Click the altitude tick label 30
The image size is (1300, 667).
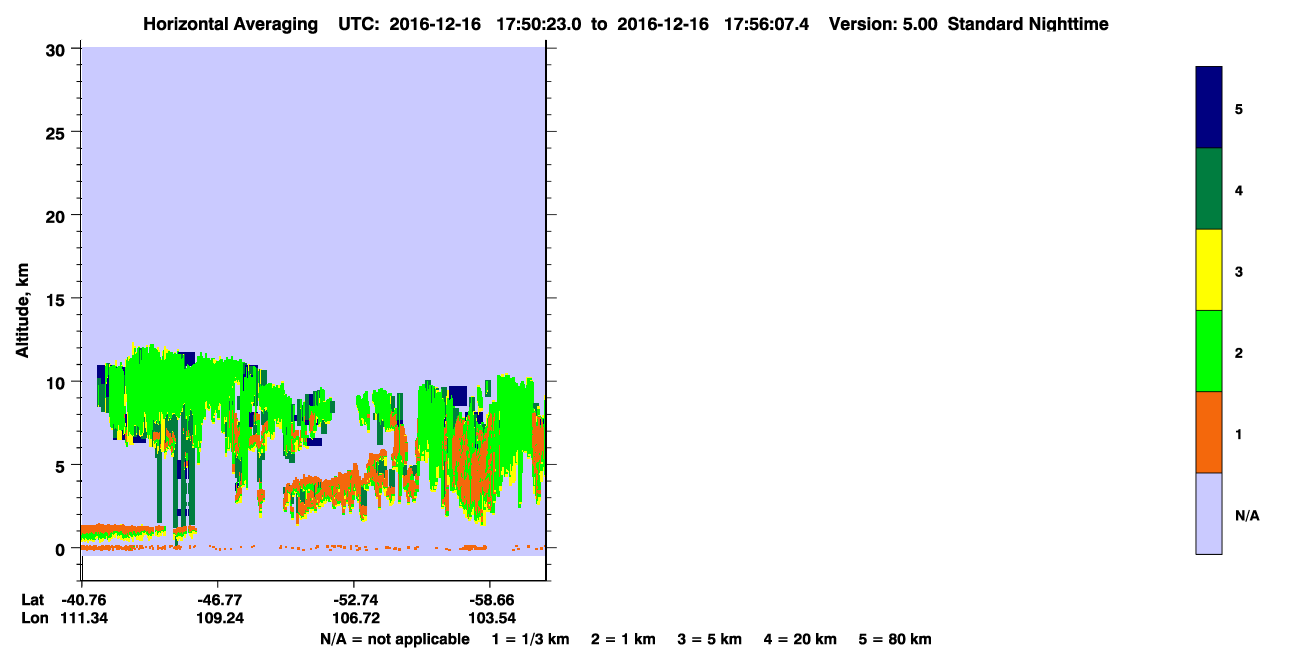click(57, 48)
